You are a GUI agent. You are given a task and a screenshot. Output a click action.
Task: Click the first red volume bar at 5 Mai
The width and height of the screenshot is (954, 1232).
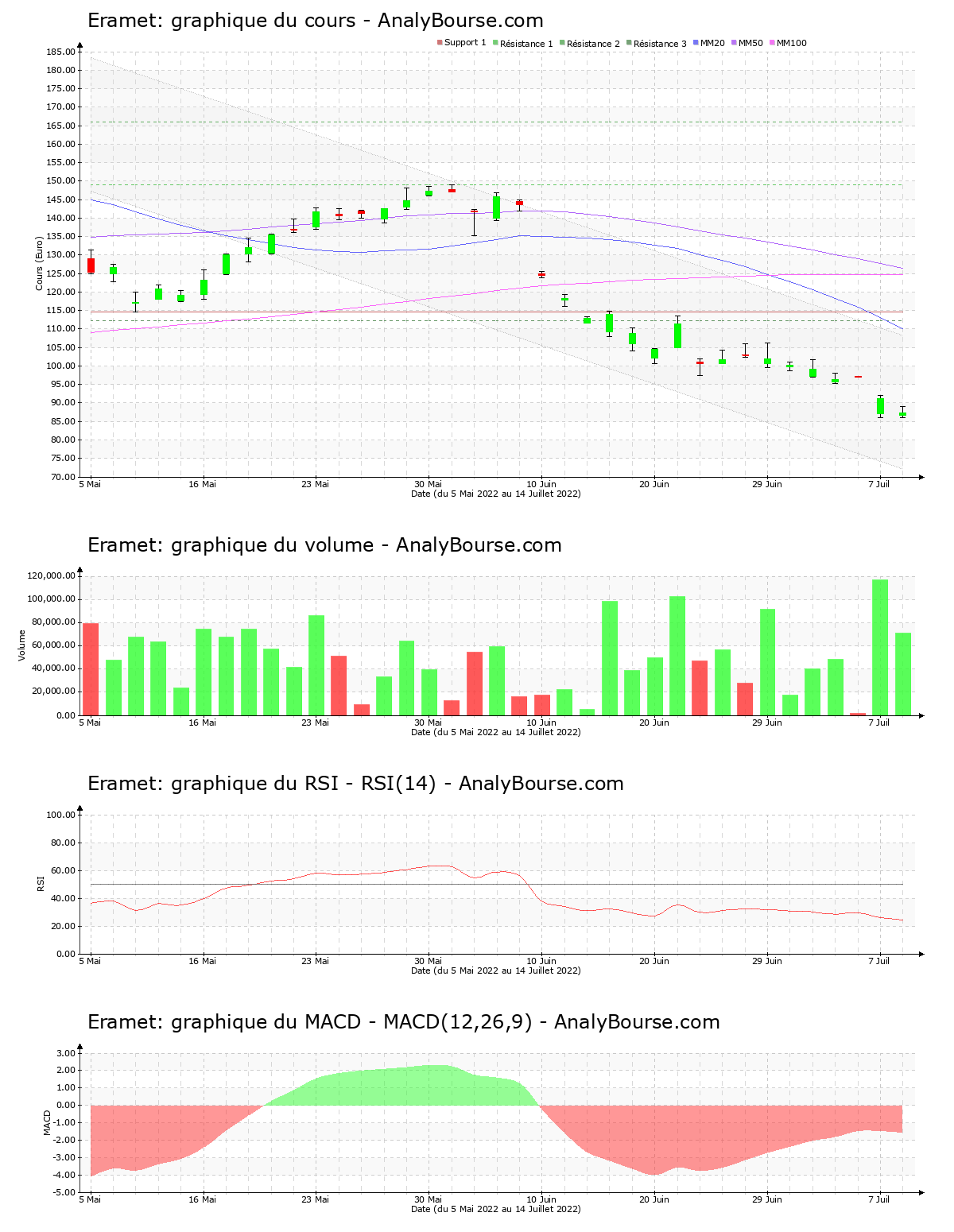point(91,669)
